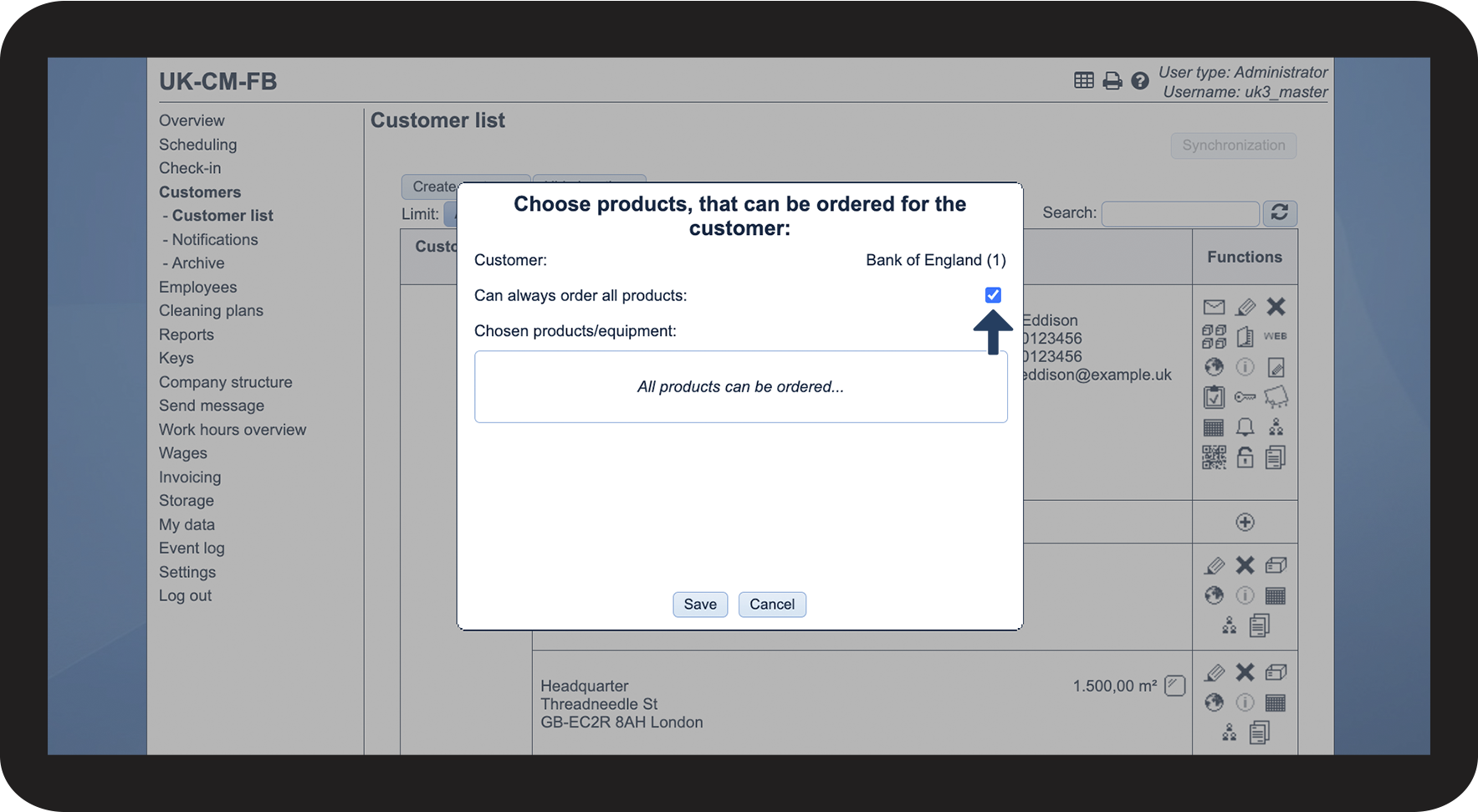Click the printer icon in header

point(1112,81)
